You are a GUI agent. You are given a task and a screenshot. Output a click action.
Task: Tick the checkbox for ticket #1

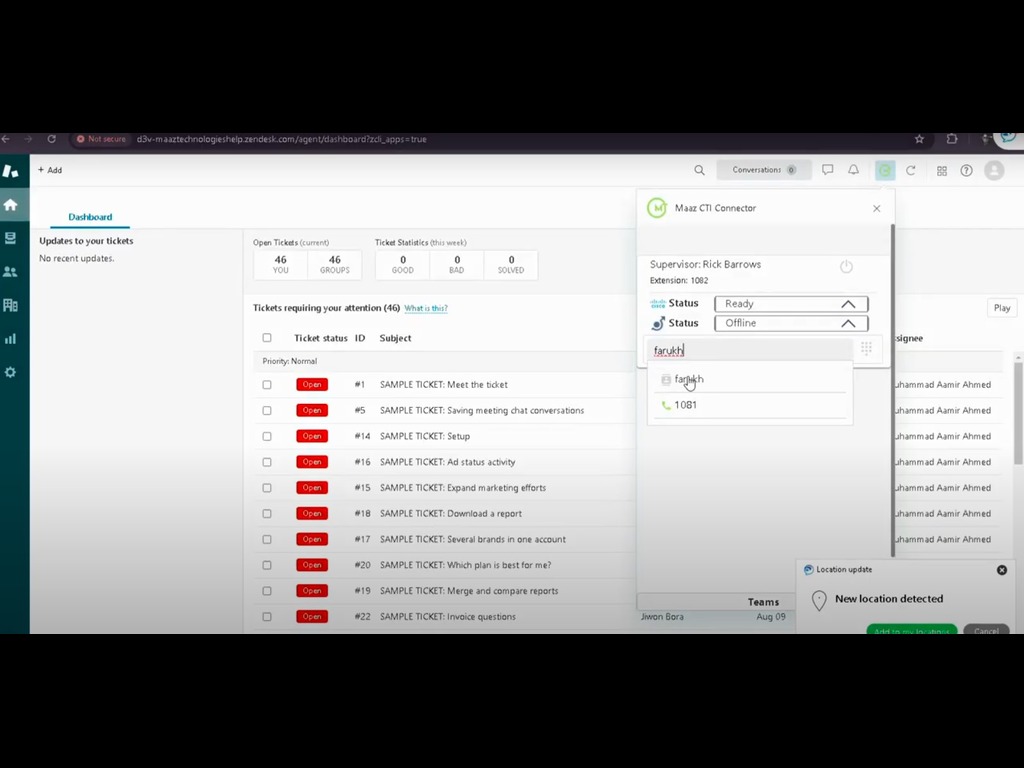coord(267,385)
